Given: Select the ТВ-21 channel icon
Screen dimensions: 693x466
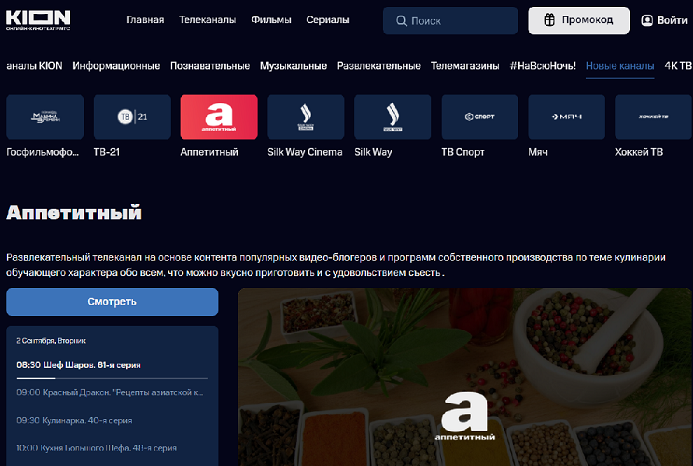Looking at the screenshot, I should click(132, 117).
